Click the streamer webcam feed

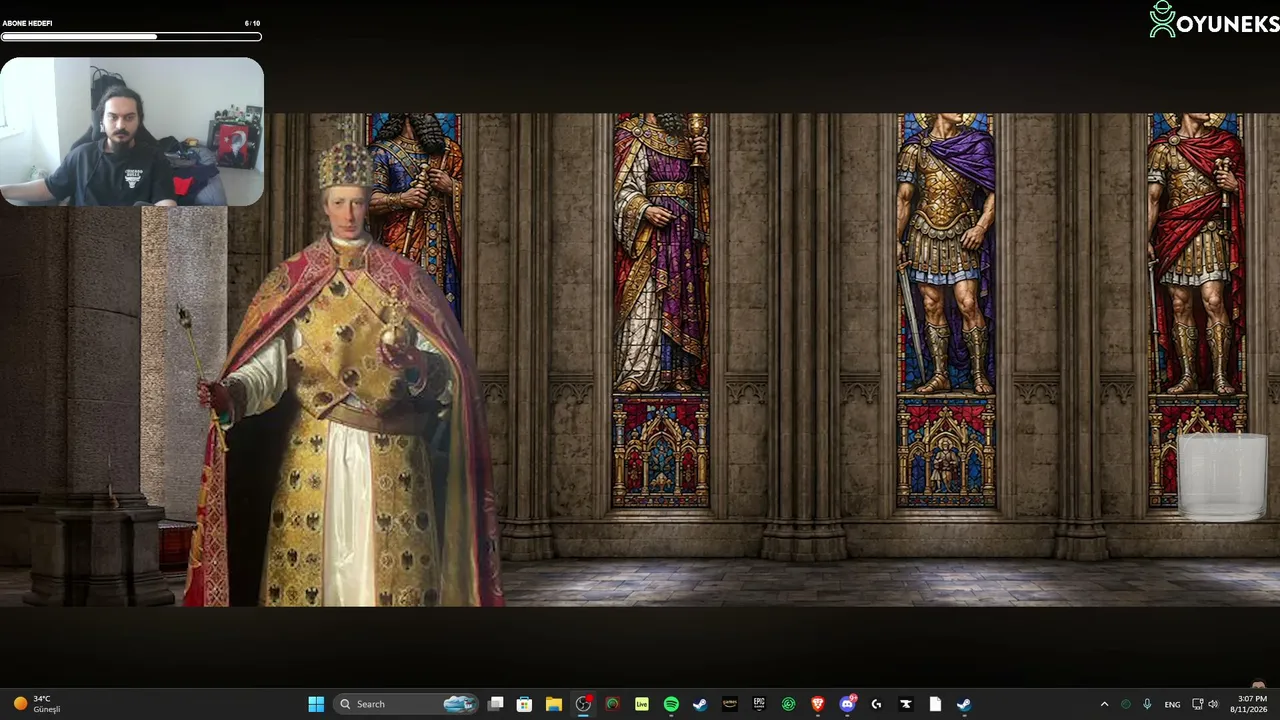coord(132,131)
